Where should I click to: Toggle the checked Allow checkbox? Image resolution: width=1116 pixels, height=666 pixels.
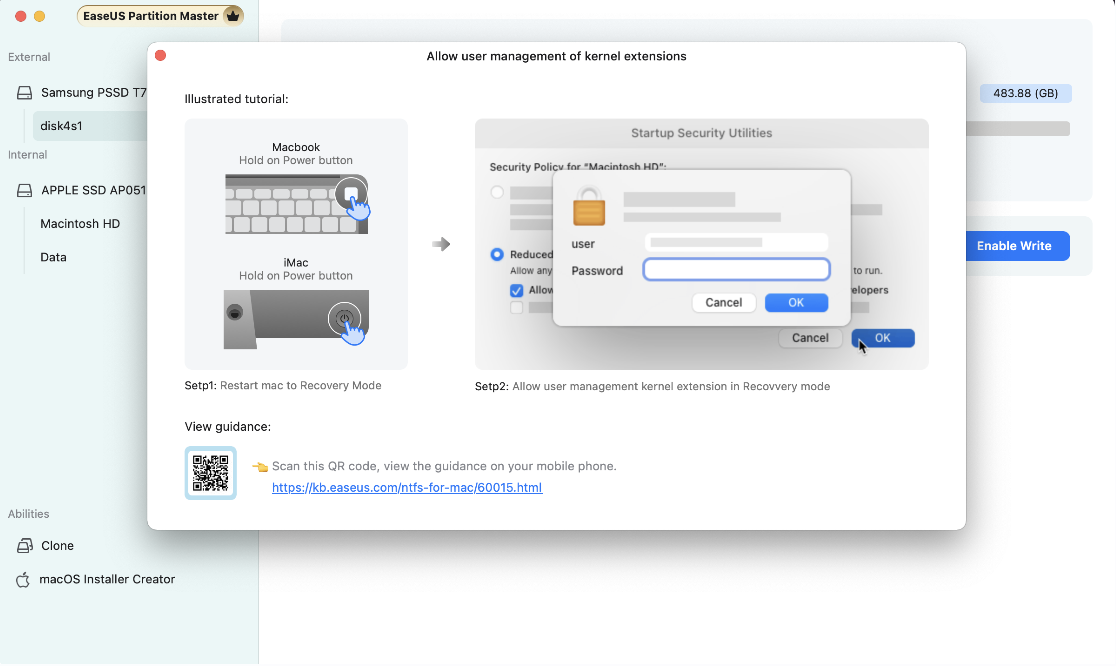[517, 290]
